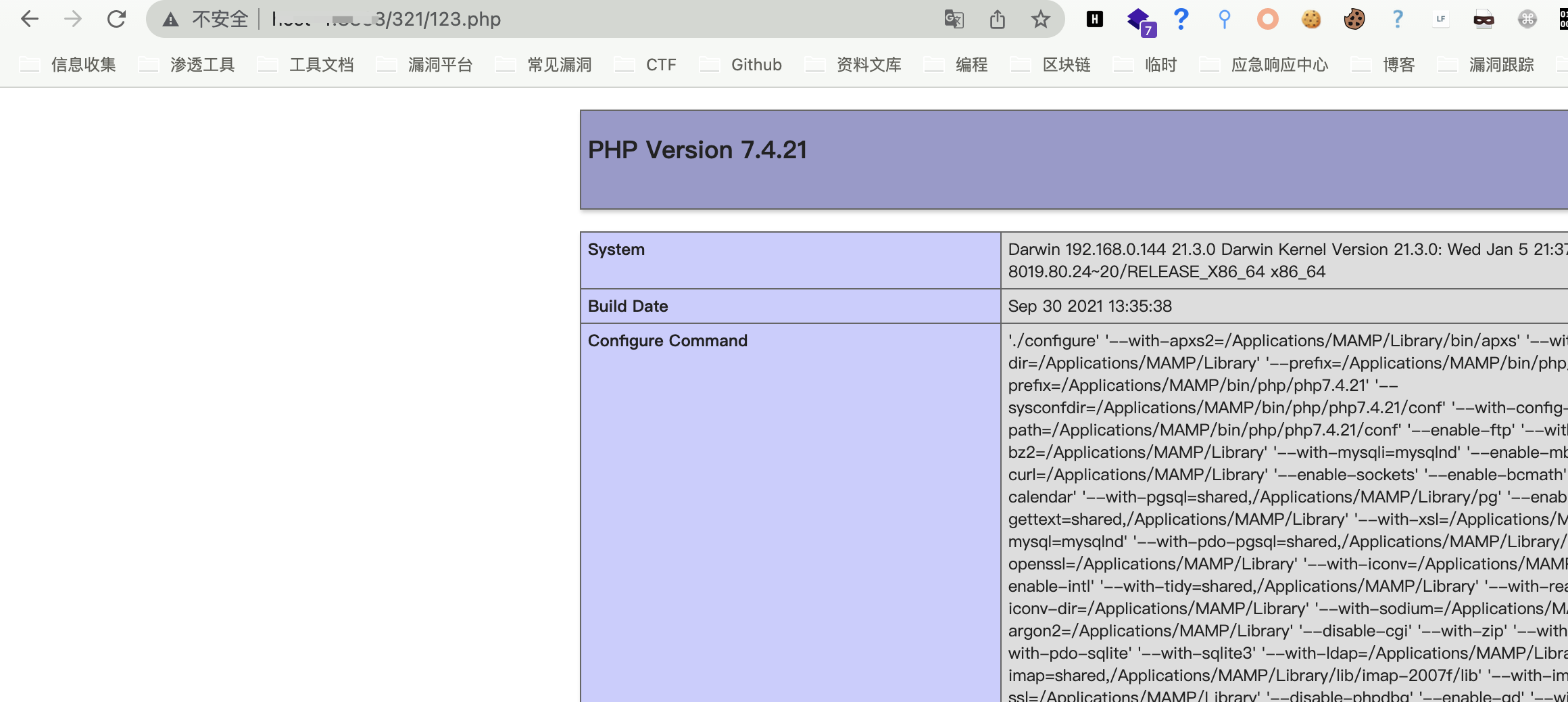Open the 漏洞跟踪 bookmarks folder
This screenshot has width=1568, height=702.
pos(1486,64)
